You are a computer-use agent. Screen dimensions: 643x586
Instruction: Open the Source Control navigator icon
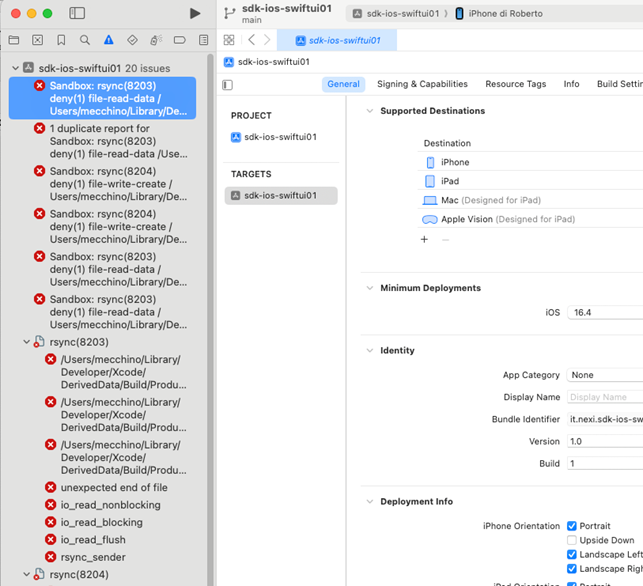pyautogui.click(x=37, y=40)
